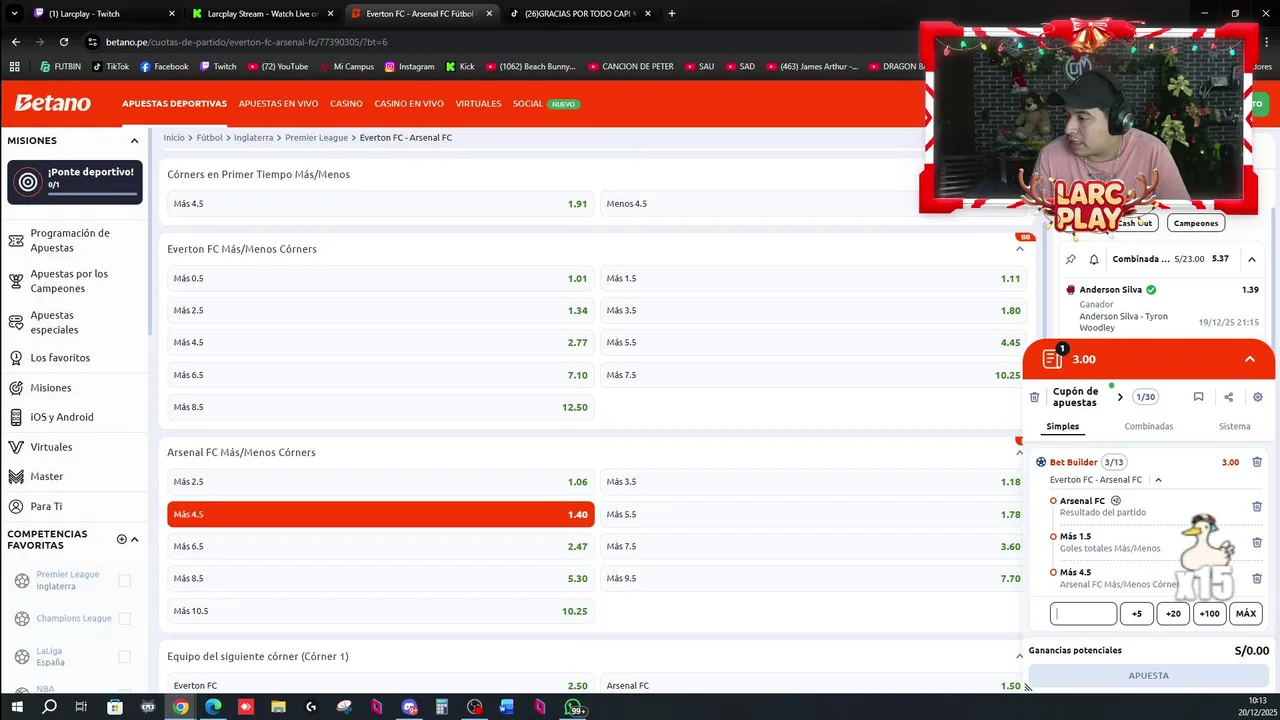
Task: Open Windows Start menu
Action: click(x=17, y=707)
